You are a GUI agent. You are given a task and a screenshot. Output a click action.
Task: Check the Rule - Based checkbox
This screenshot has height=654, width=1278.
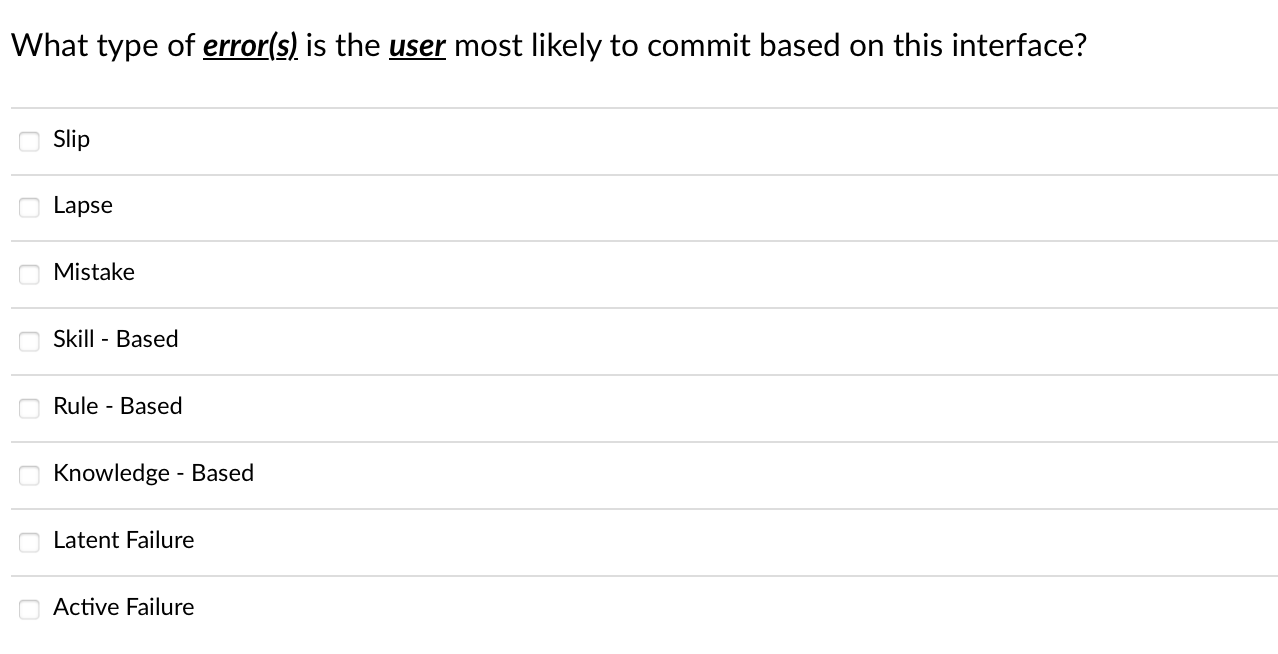coord(29,408)
